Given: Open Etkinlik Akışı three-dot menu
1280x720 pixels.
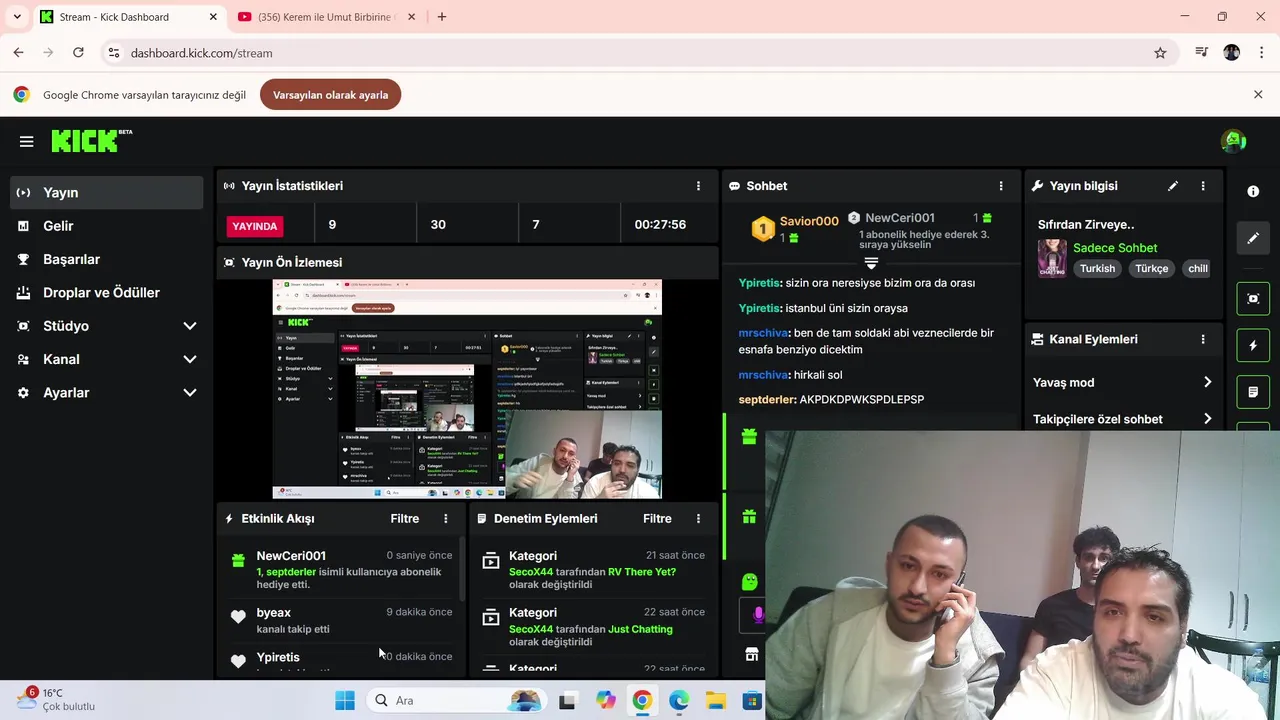Looking at the screenshot, I should [x=446, y=518].
